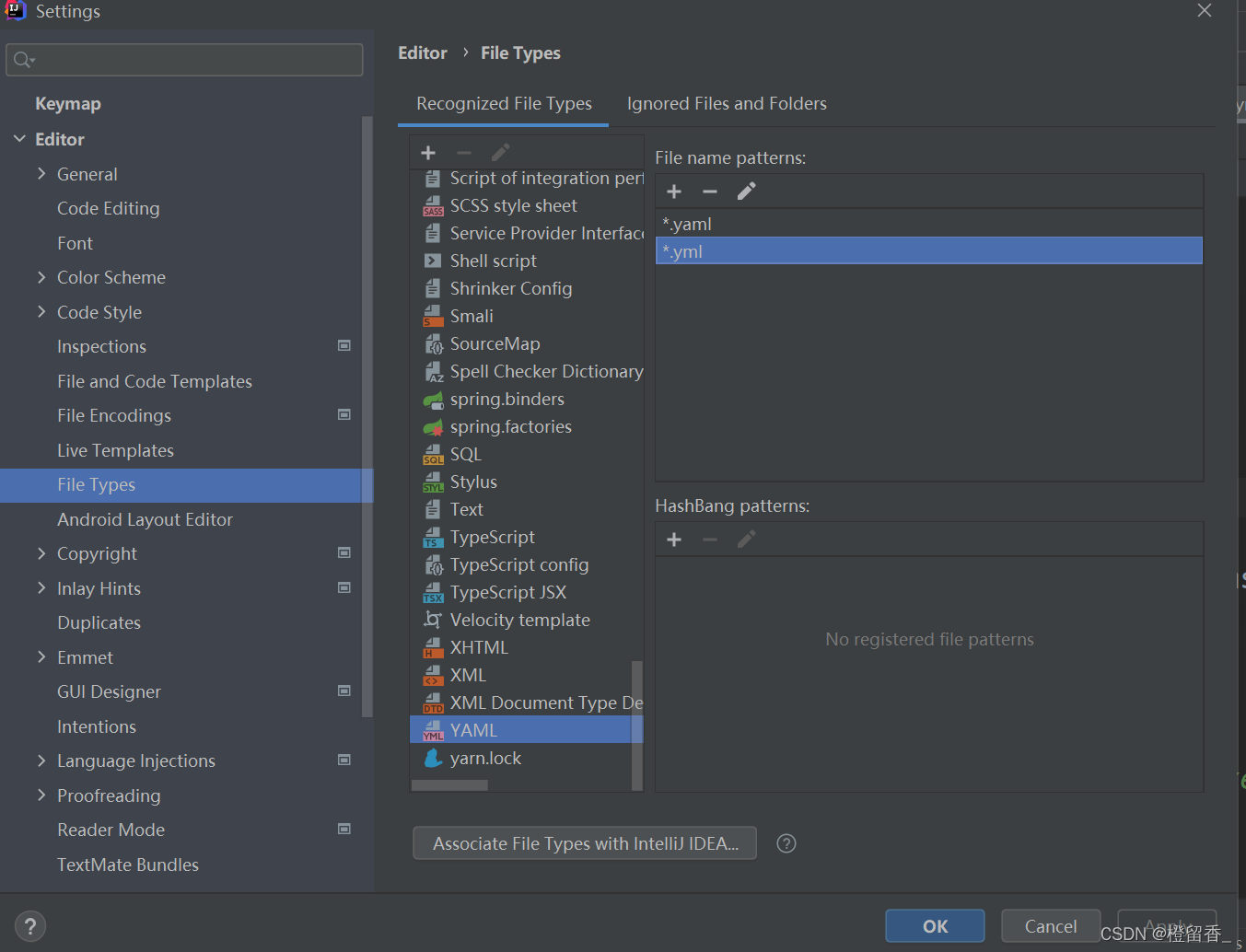
Task: Open the help icon next to Associate button
Action: point(786,843)
